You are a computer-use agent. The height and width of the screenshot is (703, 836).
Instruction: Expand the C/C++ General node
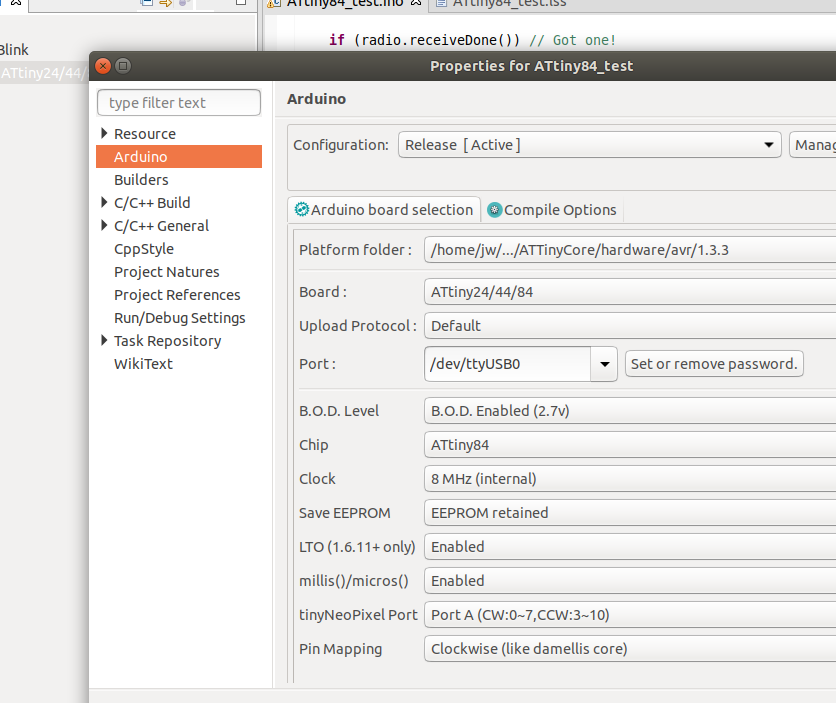pyautogui.click(x=104, y=225)
